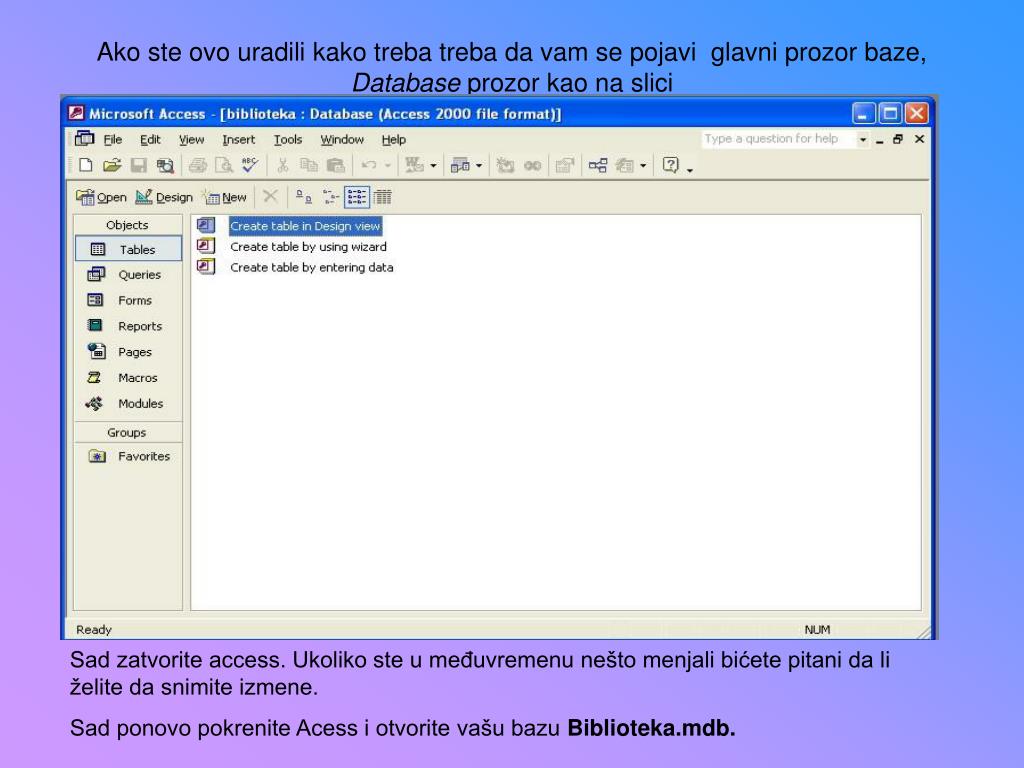Switch to Details view
Screen dimensions: 1024x768
[383, 197]
